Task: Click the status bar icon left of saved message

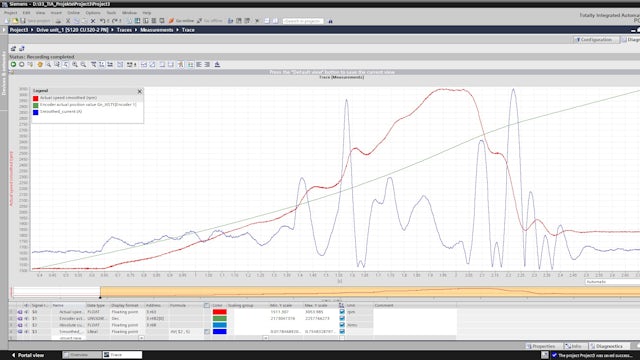Action: coord(544,355)
